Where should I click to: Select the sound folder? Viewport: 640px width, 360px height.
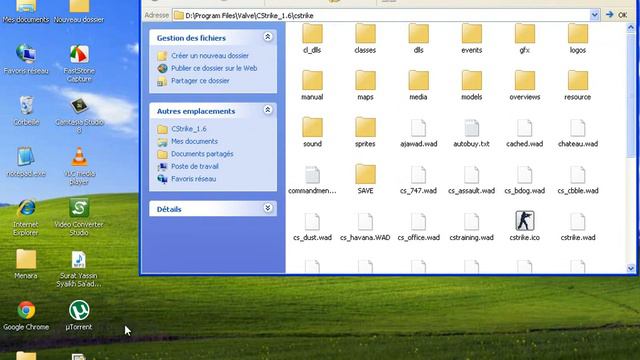312,133
